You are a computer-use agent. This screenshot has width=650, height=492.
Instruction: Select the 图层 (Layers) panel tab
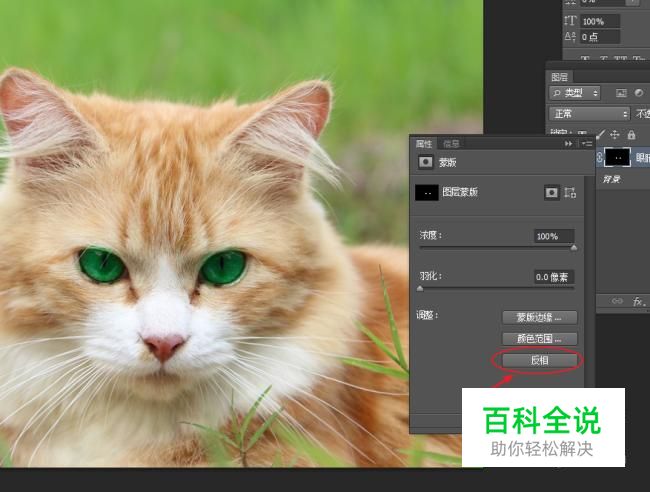click(x=560, y=77)
